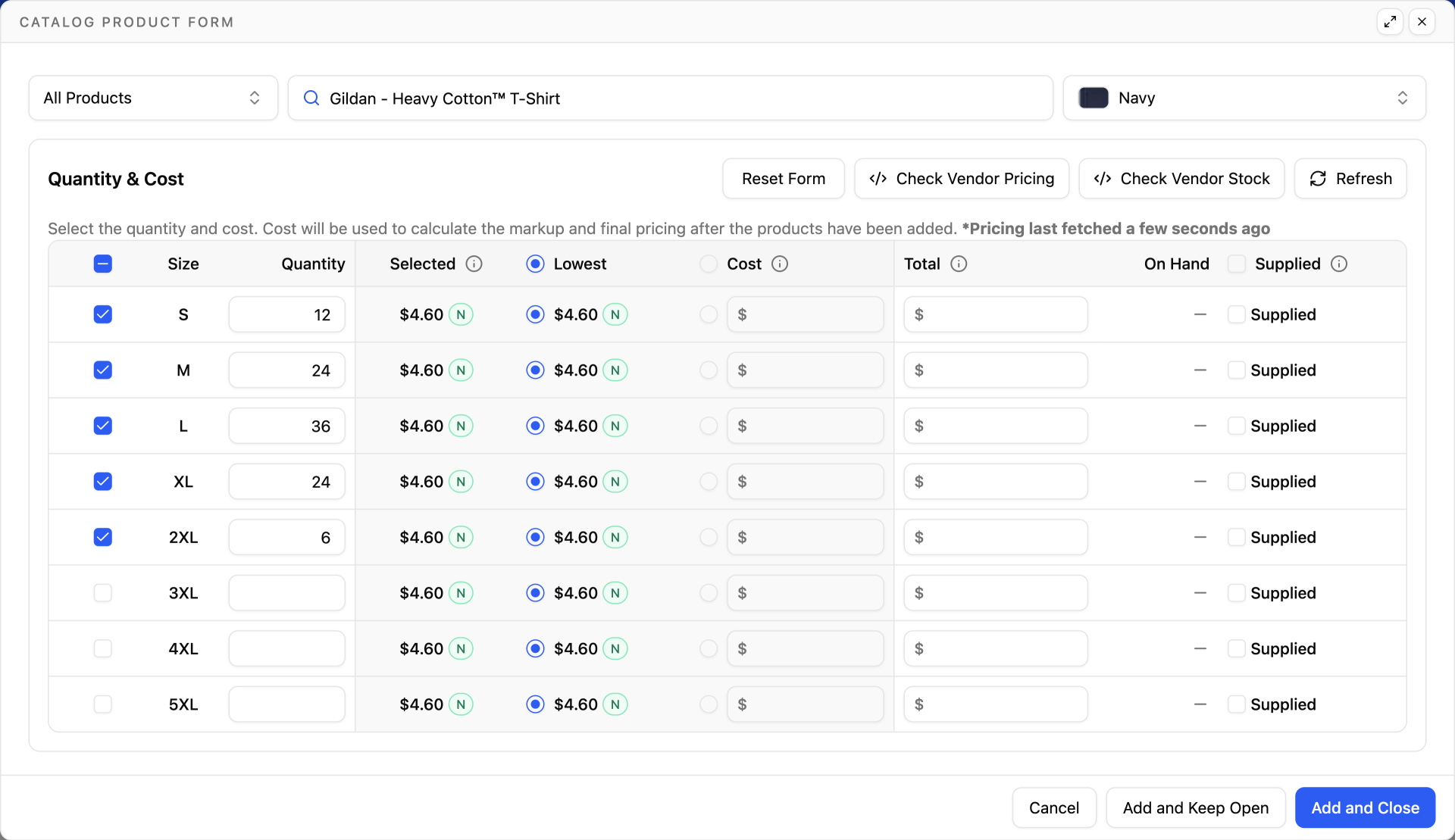The width and height of the screenshot is (1455, 840).
Task: Click info icon next to Total header
Action: (959, 264)
